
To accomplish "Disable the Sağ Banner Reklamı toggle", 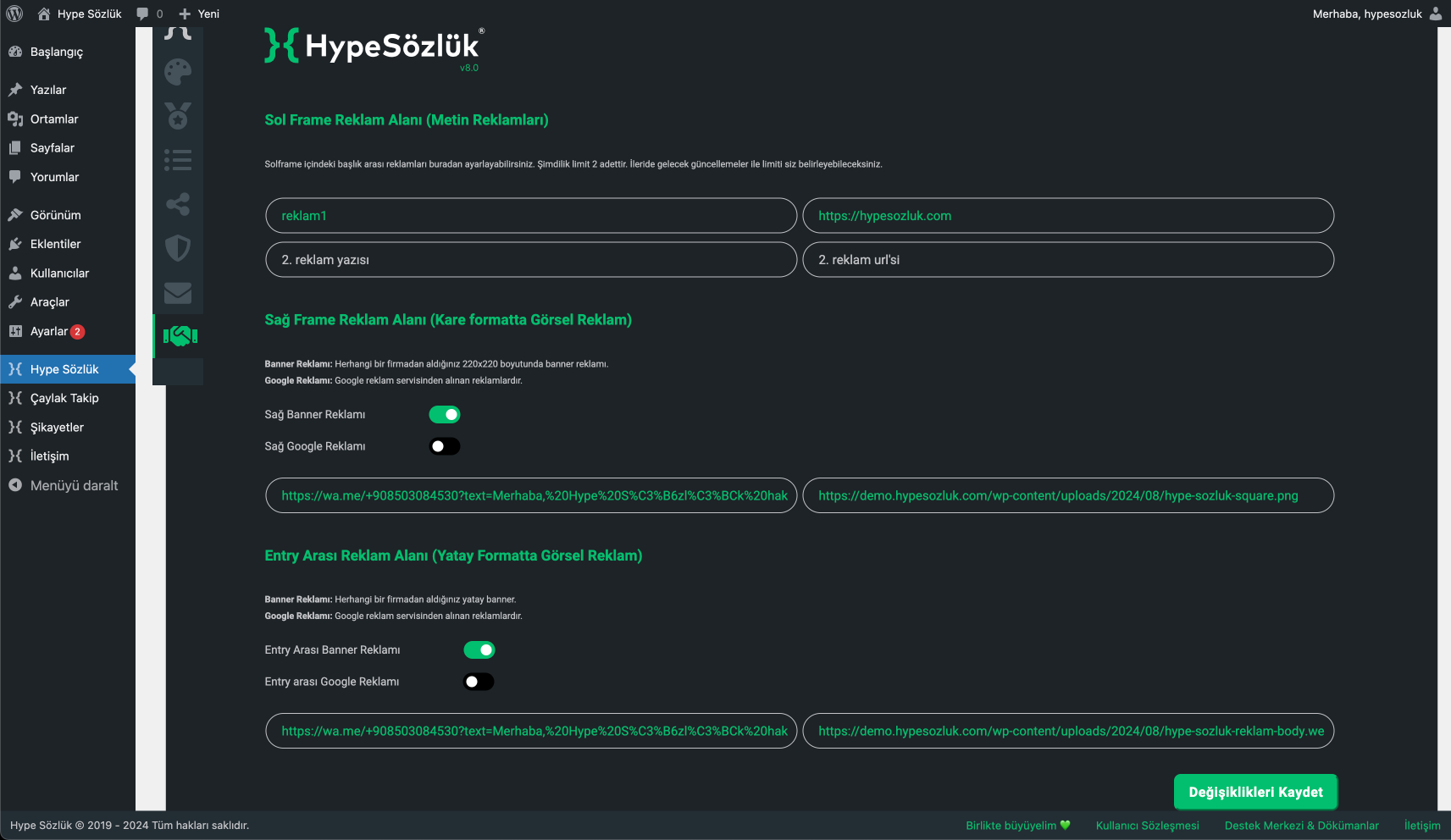I will click(445, 414).
